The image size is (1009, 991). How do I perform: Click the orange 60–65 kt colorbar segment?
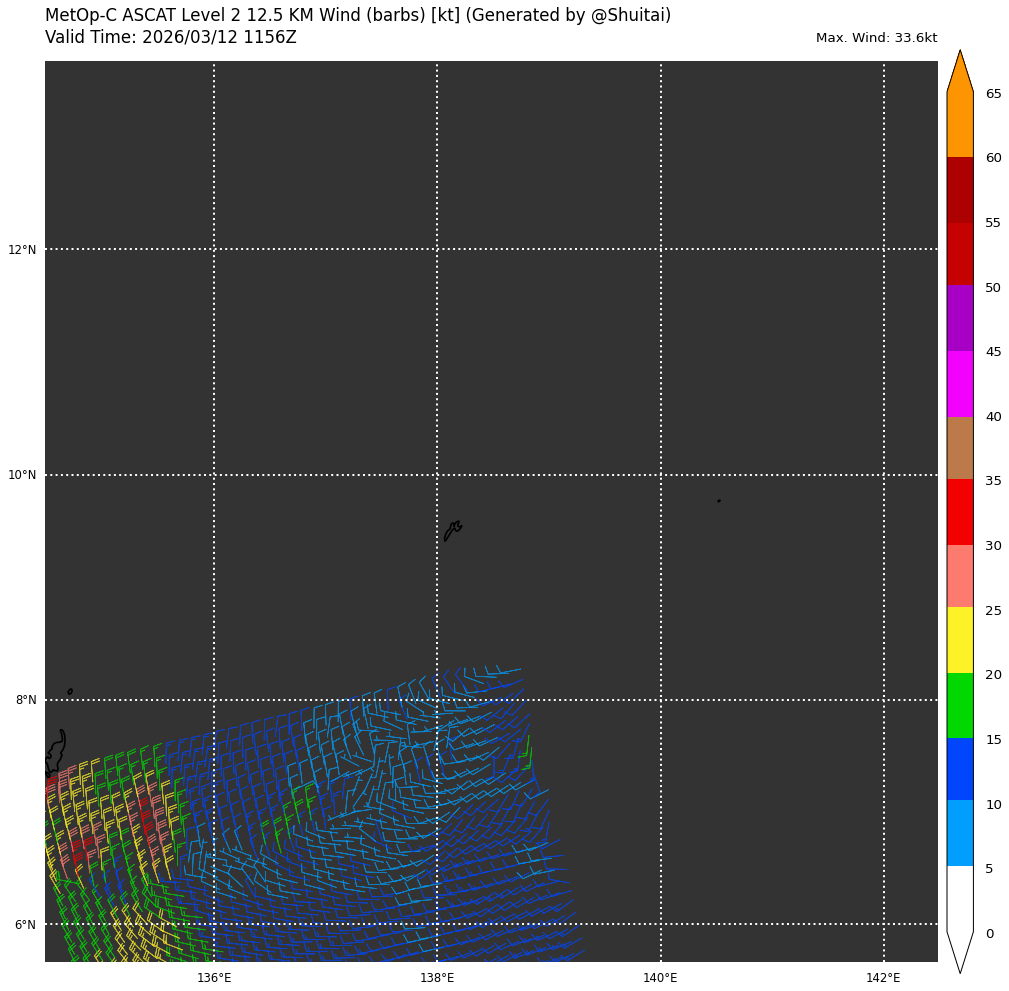pyautogui.click(x=960, y=125)
